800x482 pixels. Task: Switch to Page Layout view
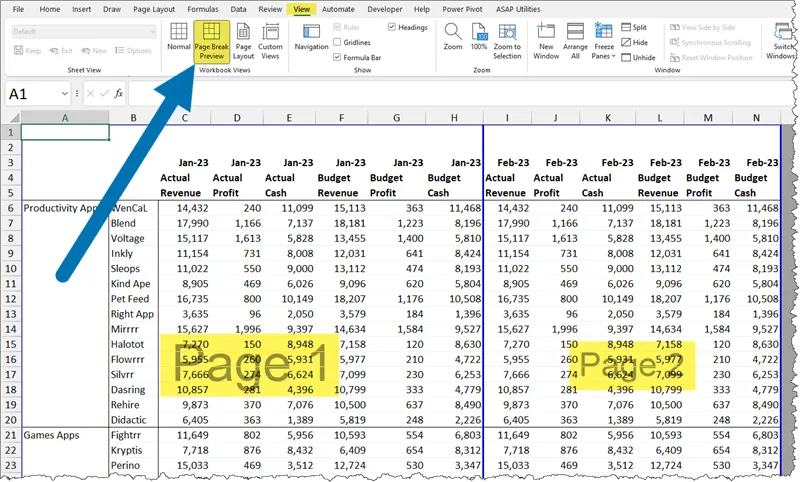point(243,41)
